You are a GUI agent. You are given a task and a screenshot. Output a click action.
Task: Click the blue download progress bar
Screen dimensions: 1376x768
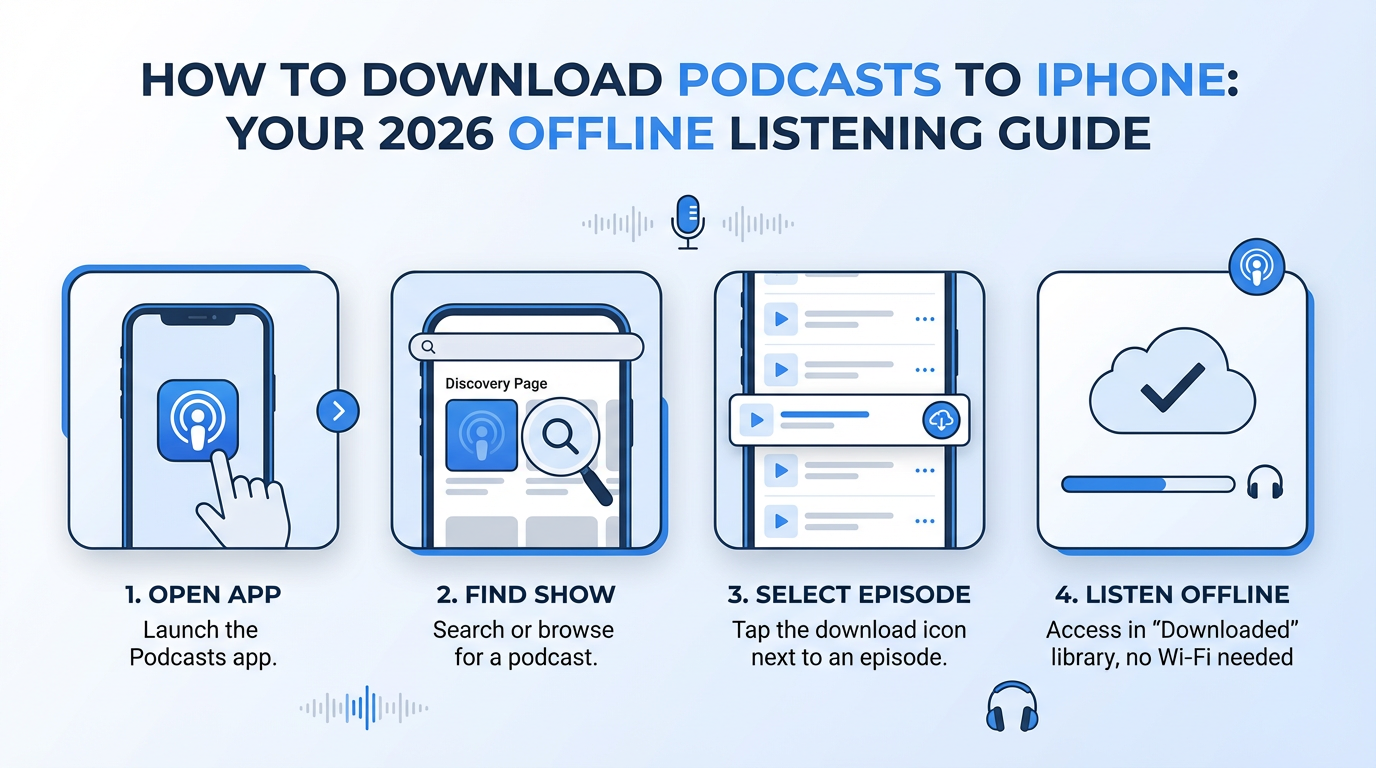[1147, 484]
